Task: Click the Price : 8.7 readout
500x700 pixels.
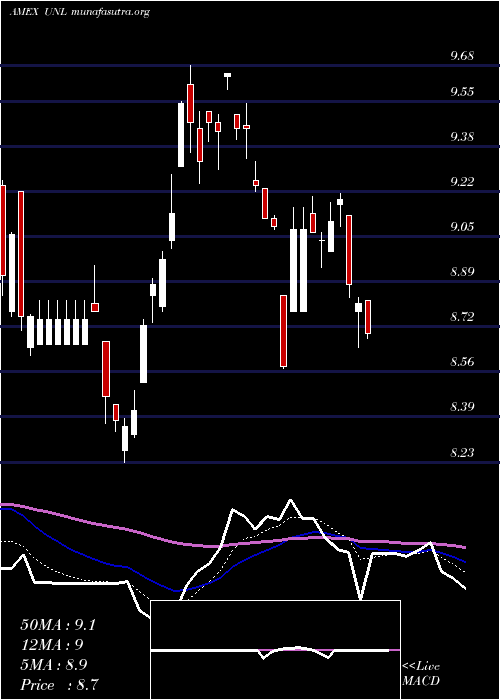Action: click(59, 684)
